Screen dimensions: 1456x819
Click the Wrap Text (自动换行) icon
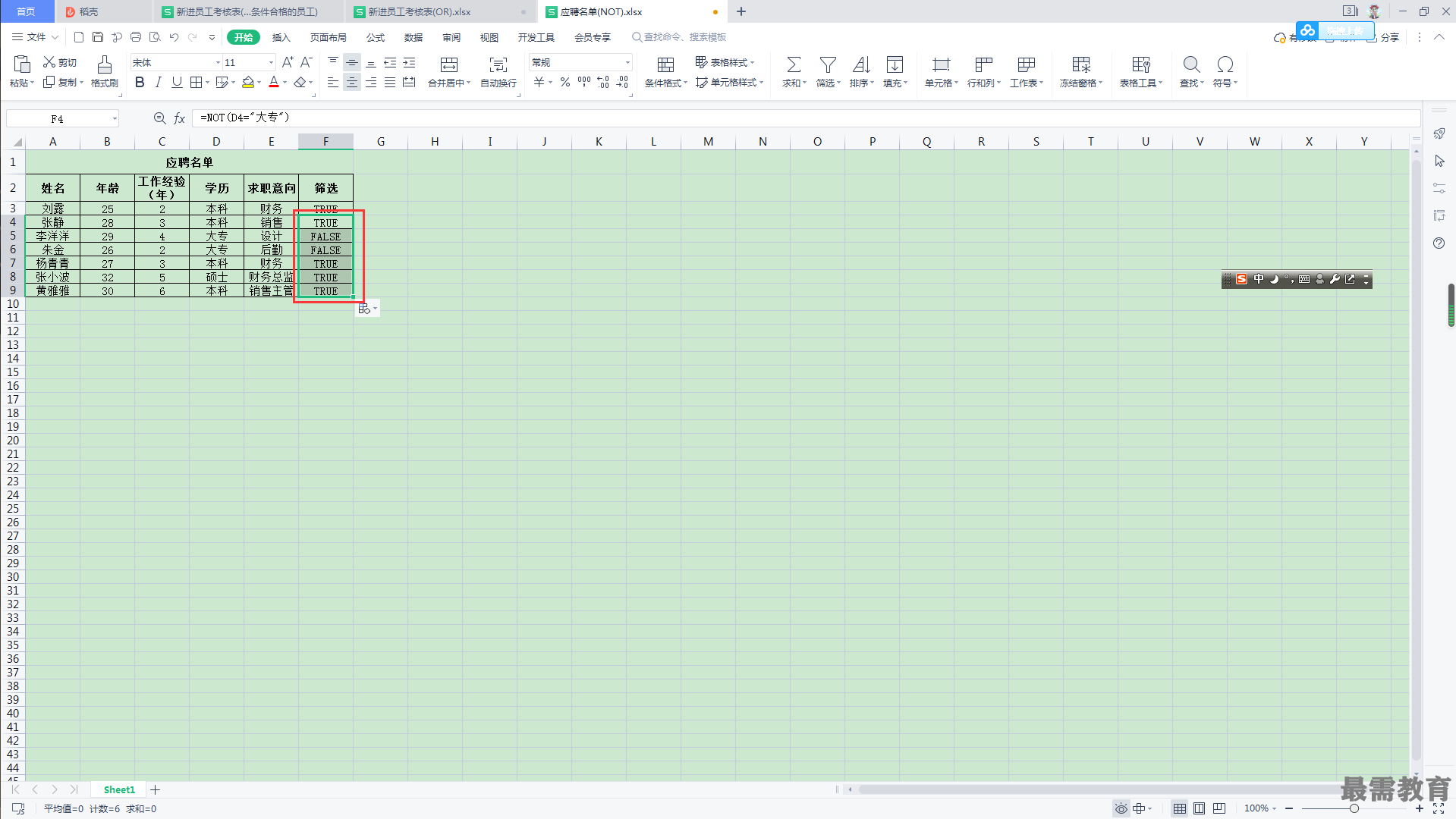click(498, 64)
